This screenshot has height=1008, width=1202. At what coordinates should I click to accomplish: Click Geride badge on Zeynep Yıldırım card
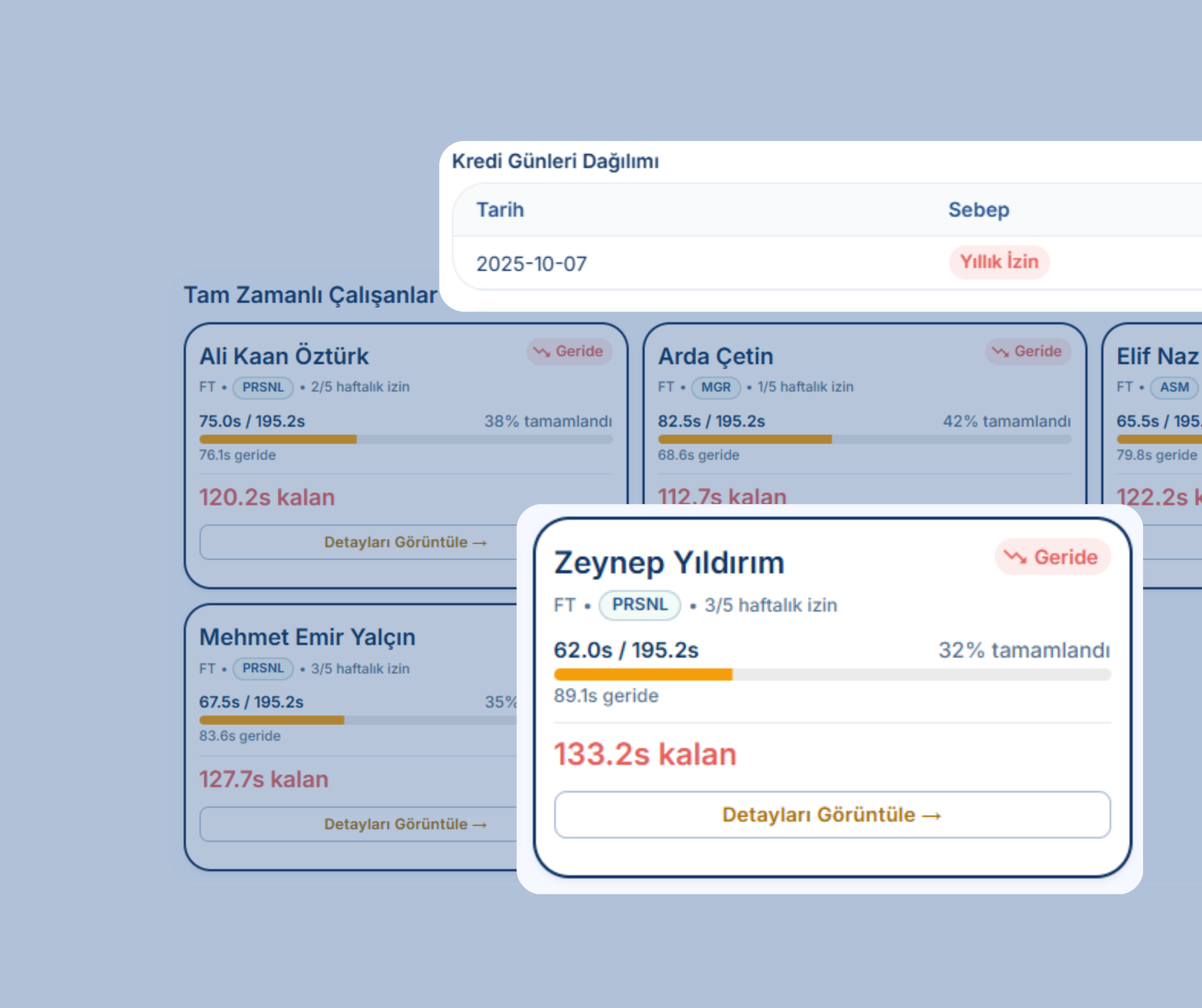pos(1053,557)
